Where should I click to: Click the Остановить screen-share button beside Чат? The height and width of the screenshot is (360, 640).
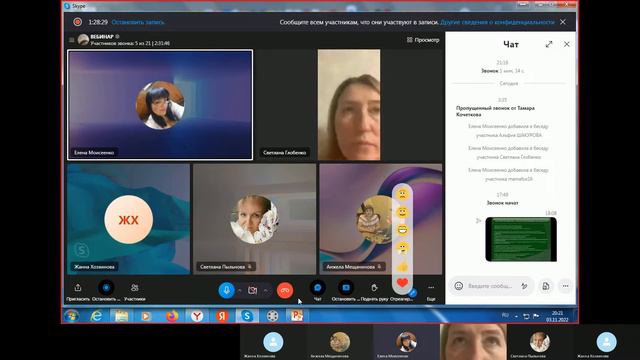(346, 288)
